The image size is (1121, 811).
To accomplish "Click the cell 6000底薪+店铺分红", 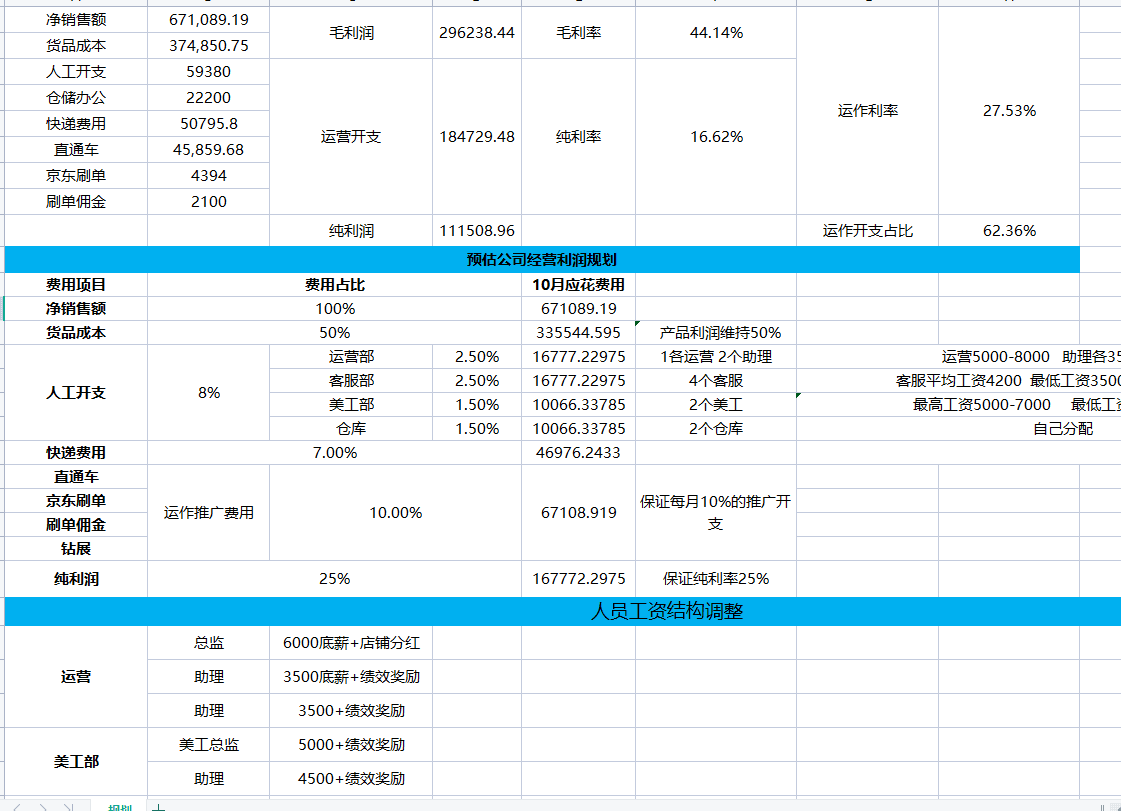I will click(x=351, y=643).
